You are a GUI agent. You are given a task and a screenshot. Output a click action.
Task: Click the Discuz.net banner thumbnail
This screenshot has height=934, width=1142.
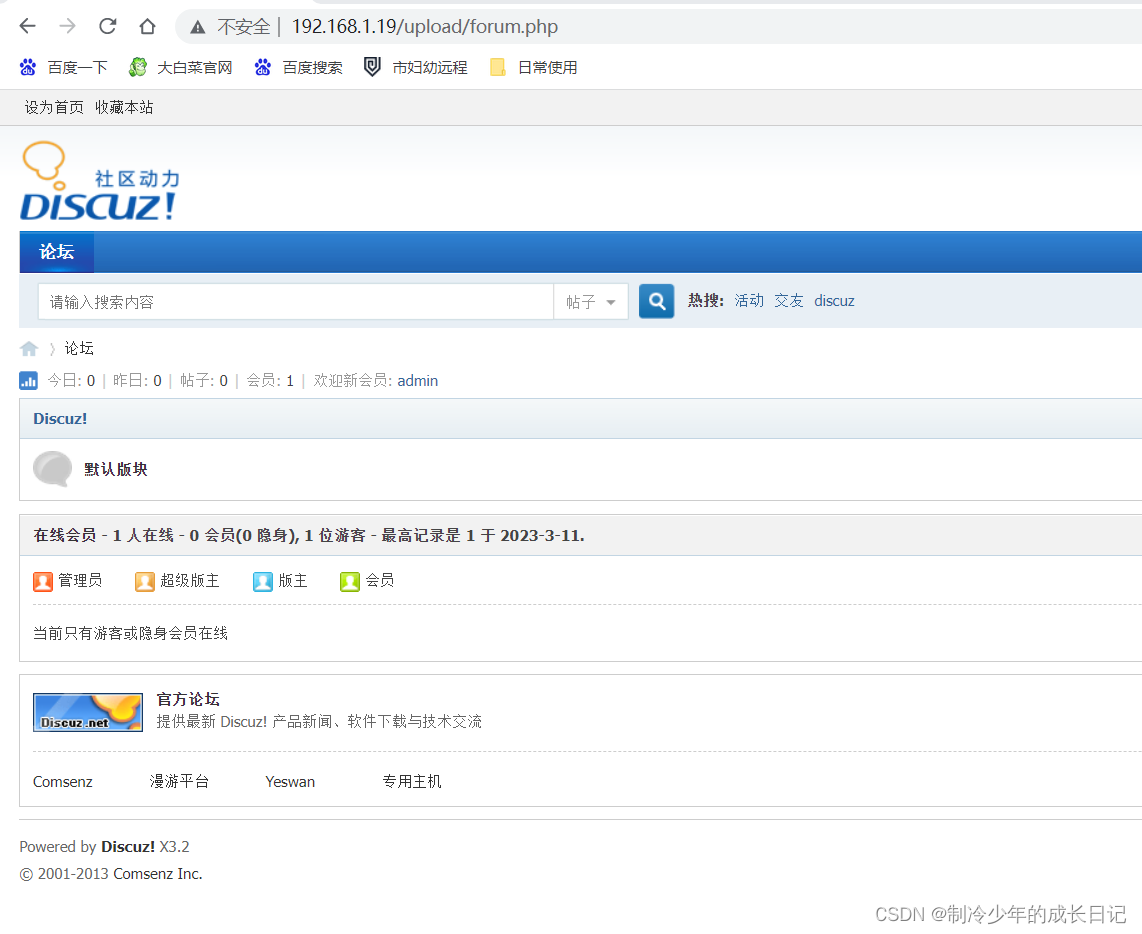point(88,712)
